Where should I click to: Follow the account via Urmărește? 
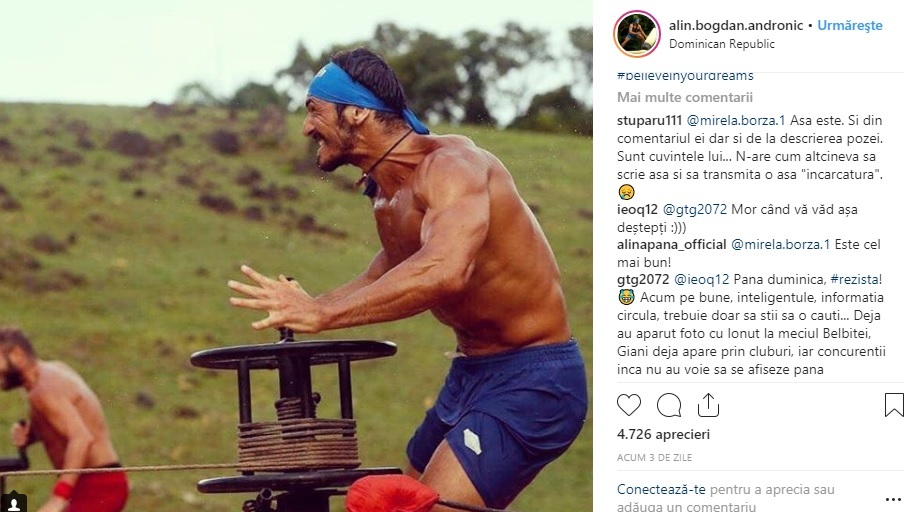point(850,25)
